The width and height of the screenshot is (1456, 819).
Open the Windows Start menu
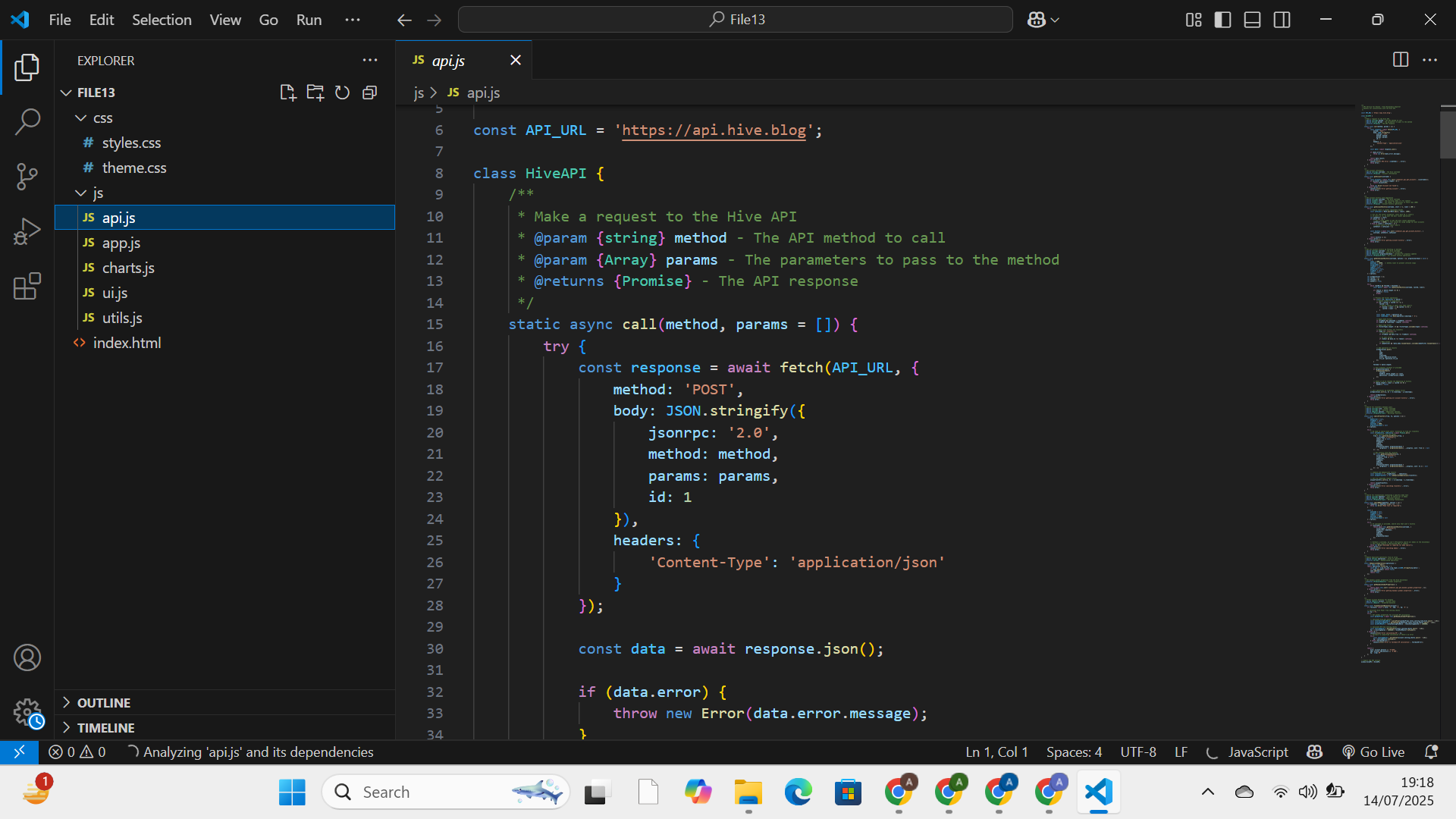pos(292,792)
